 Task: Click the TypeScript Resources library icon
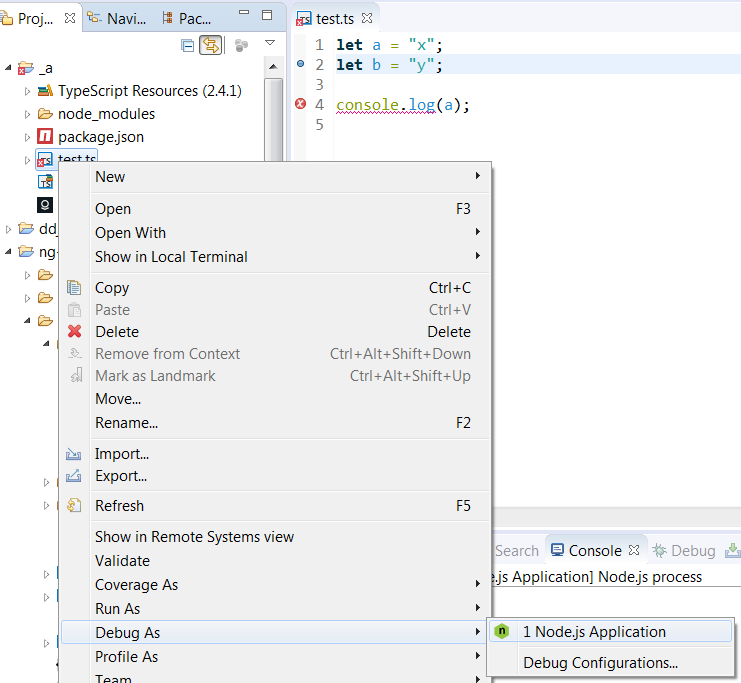[x=45, y=90]
